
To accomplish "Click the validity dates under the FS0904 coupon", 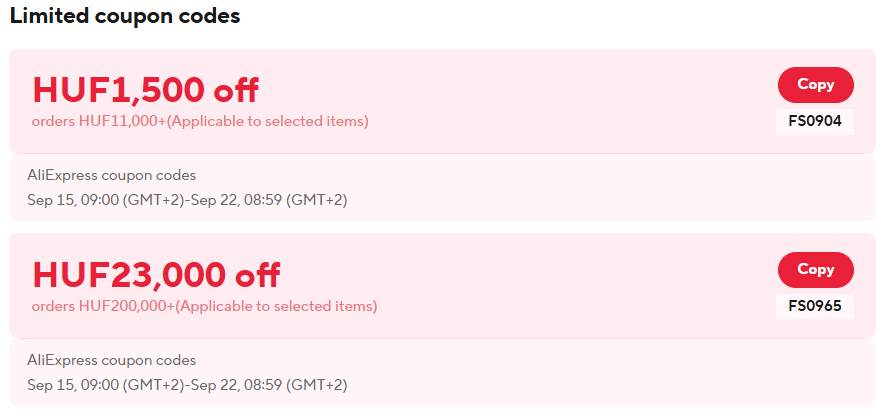I will click(187, 200).
